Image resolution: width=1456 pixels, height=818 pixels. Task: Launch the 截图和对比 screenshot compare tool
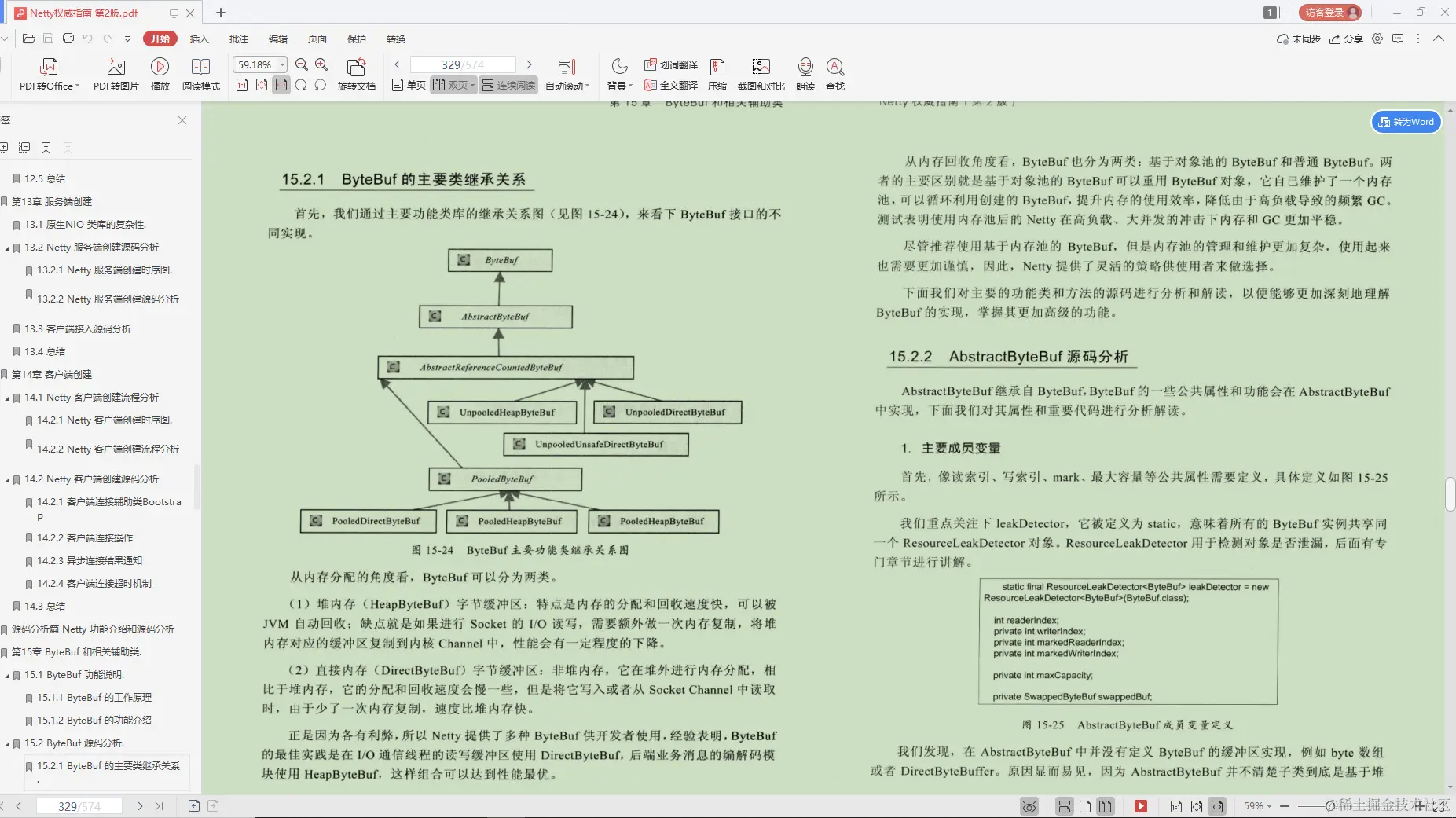point(761,75)
